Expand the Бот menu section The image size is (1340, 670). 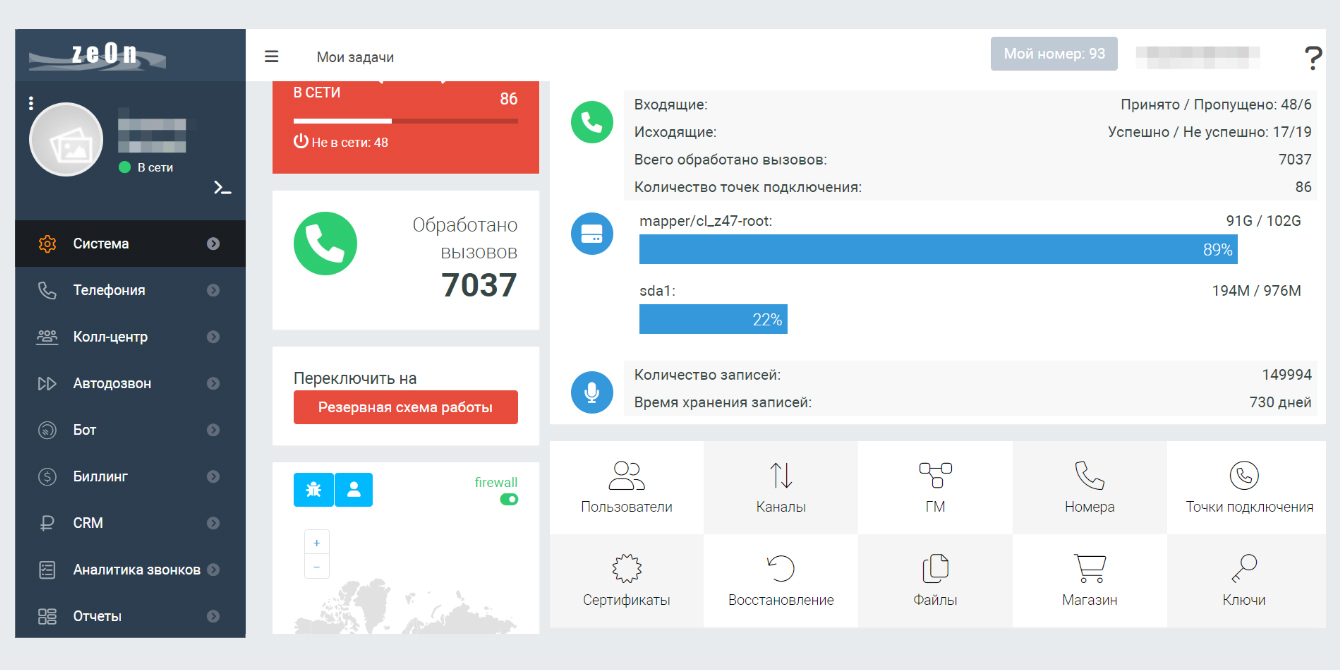(130, 430)
